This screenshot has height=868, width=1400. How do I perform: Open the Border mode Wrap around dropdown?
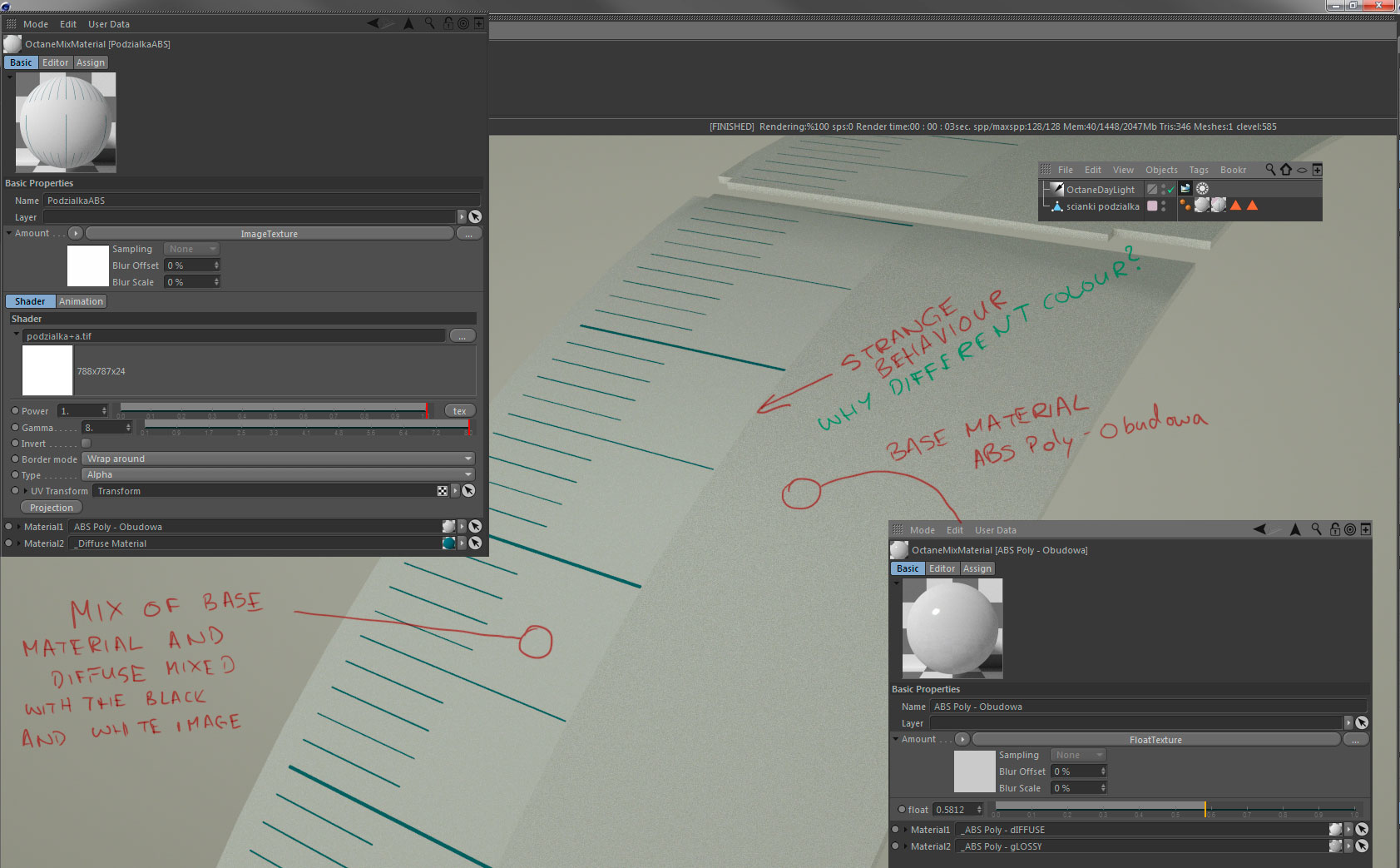[279, 459]
